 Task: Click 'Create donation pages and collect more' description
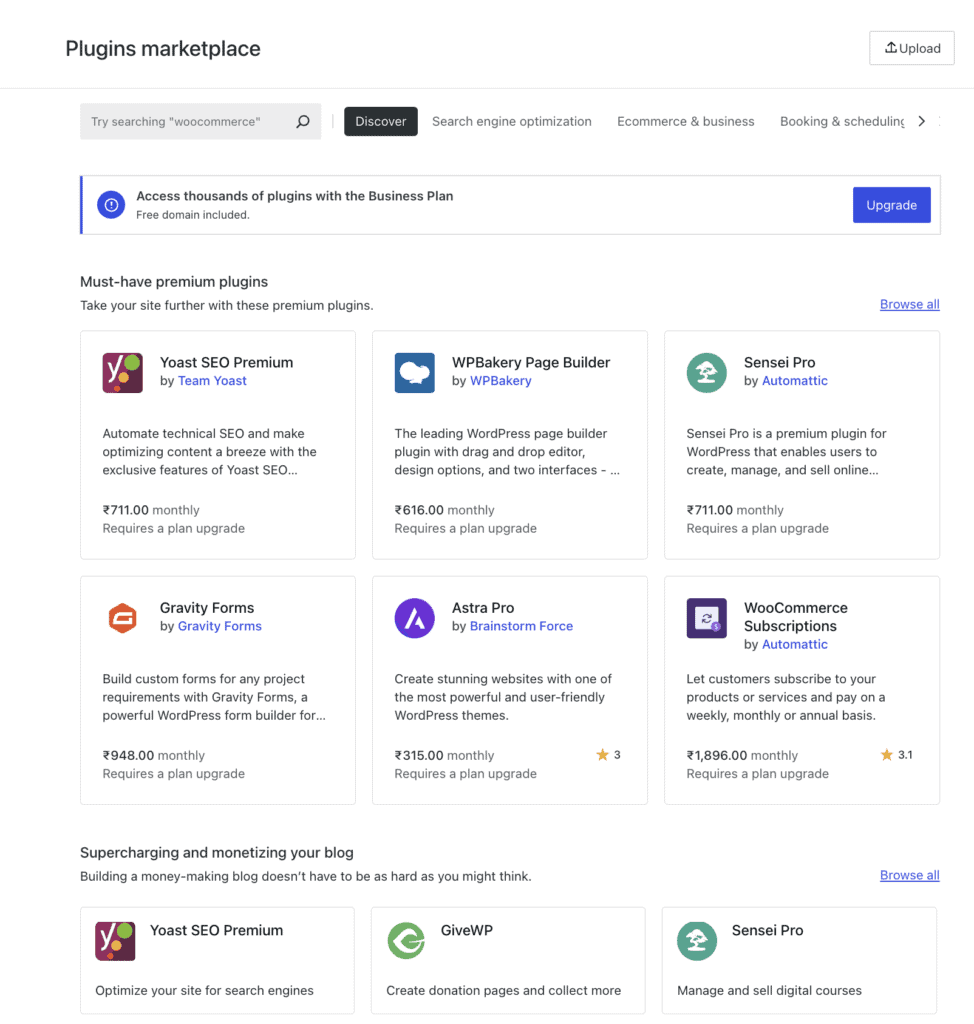point(503,991)
